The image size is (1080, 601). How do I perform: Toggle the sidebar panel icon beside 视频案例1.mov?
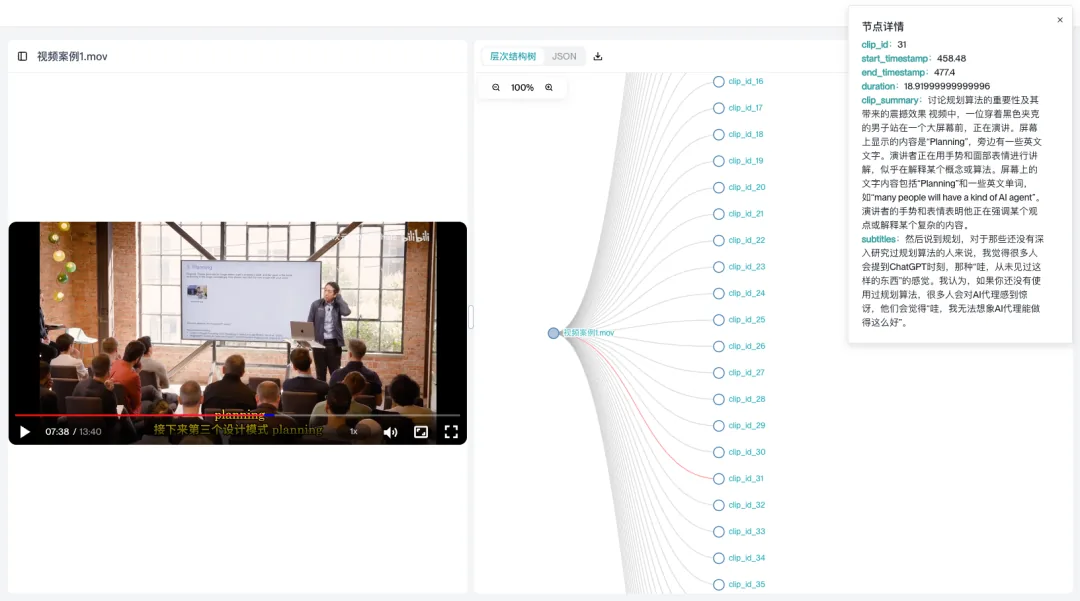(22, 56)
